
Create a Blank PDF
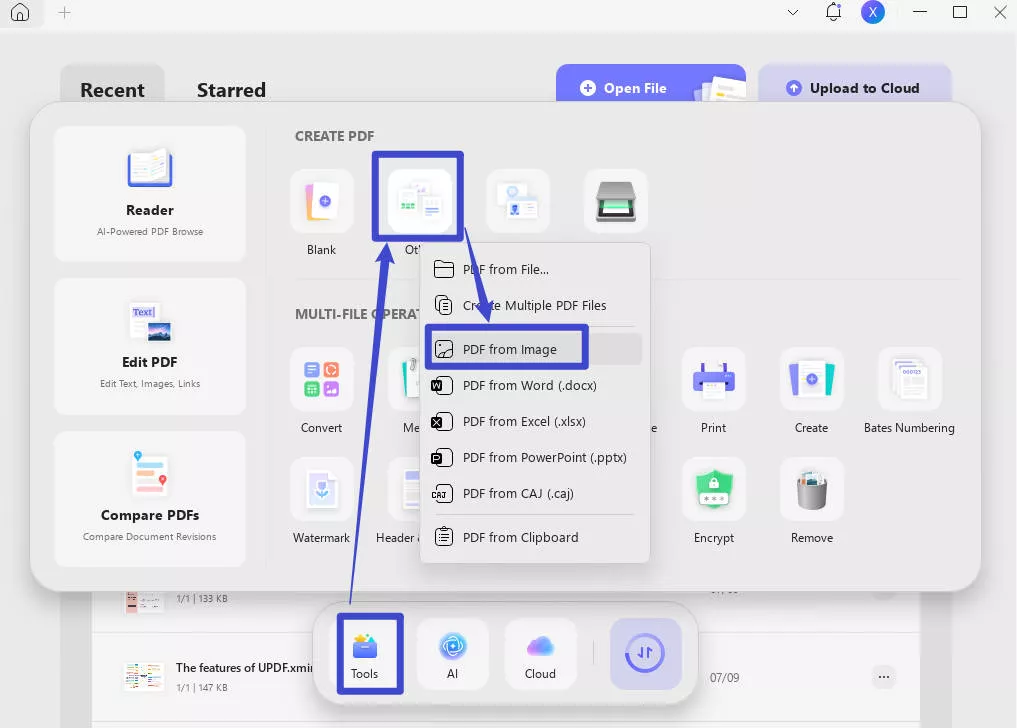[x=321, y=202]
